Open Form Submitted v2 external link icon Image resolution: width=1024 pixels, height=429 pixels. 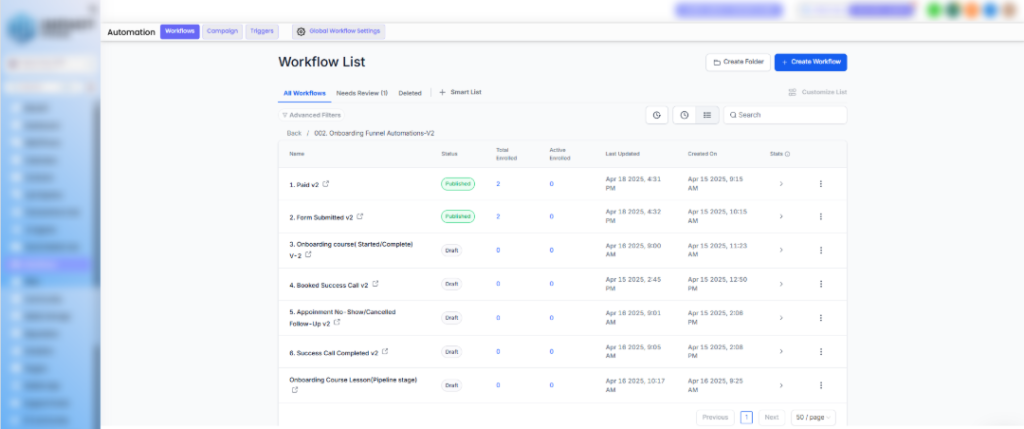360,216
